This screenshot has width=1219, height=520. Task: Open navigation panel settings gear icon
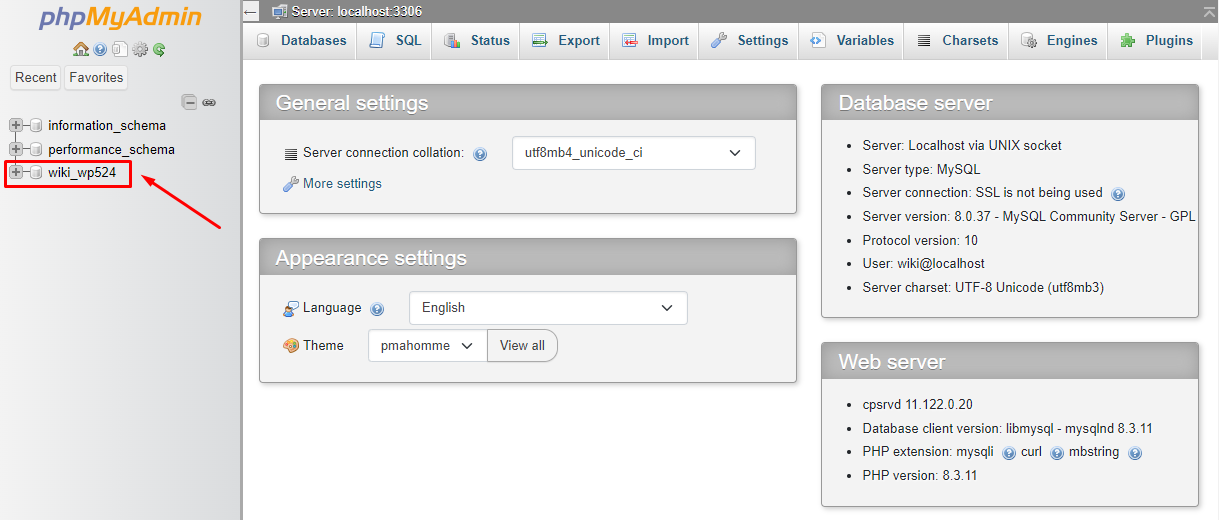coord(140,49)
